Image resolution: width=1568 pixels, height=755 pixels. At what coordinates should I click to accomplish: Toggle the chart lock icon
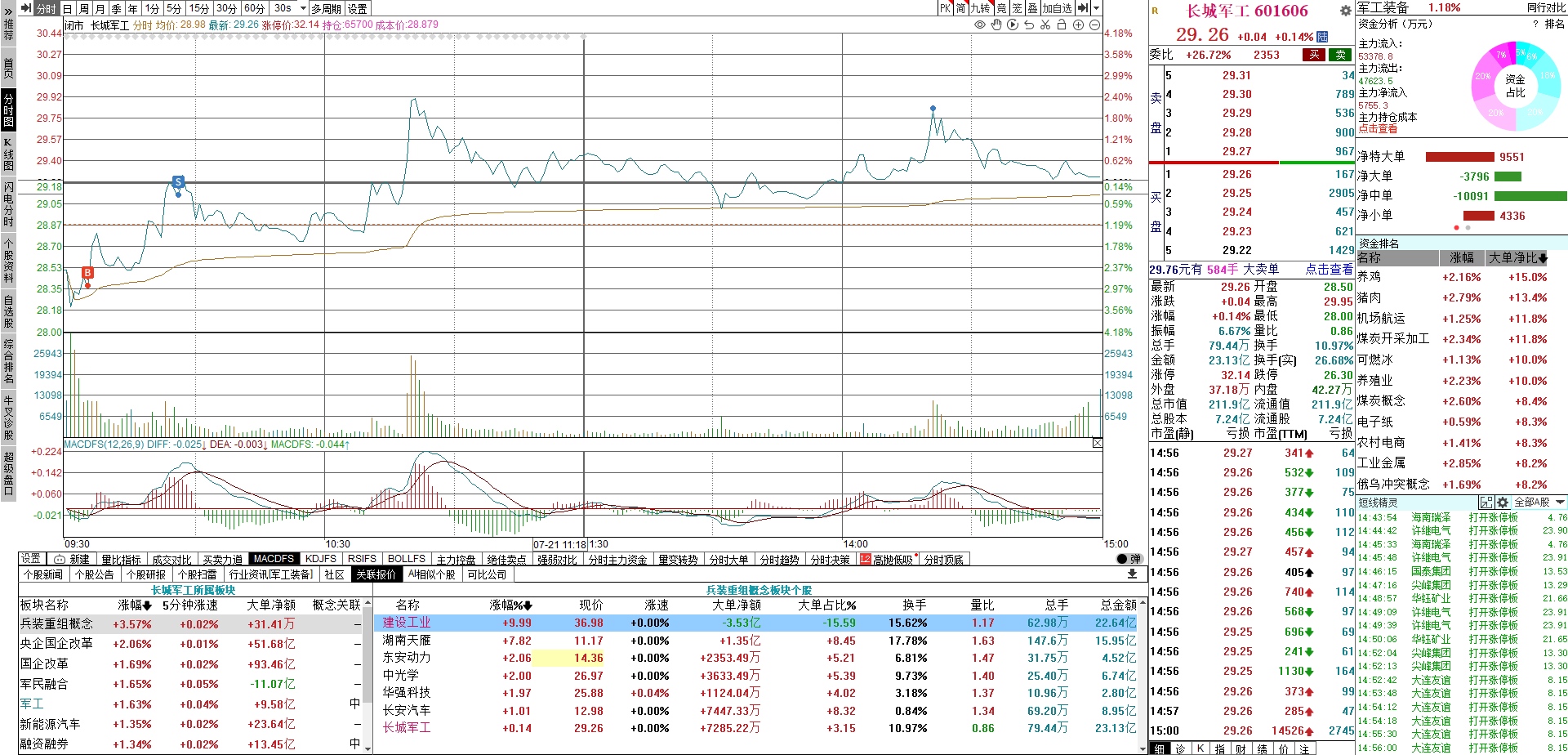click(x=1062, y=25)
